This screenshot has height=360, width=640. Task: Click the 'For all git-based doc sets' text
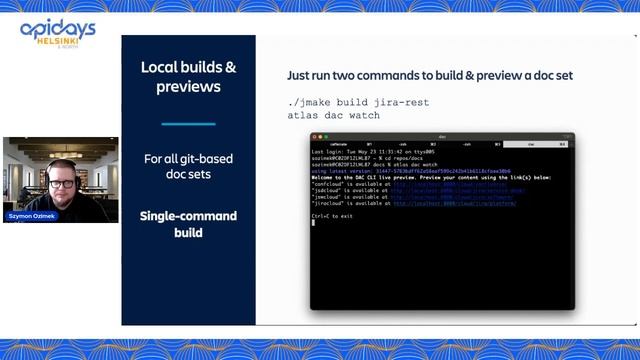coord(188,167)
